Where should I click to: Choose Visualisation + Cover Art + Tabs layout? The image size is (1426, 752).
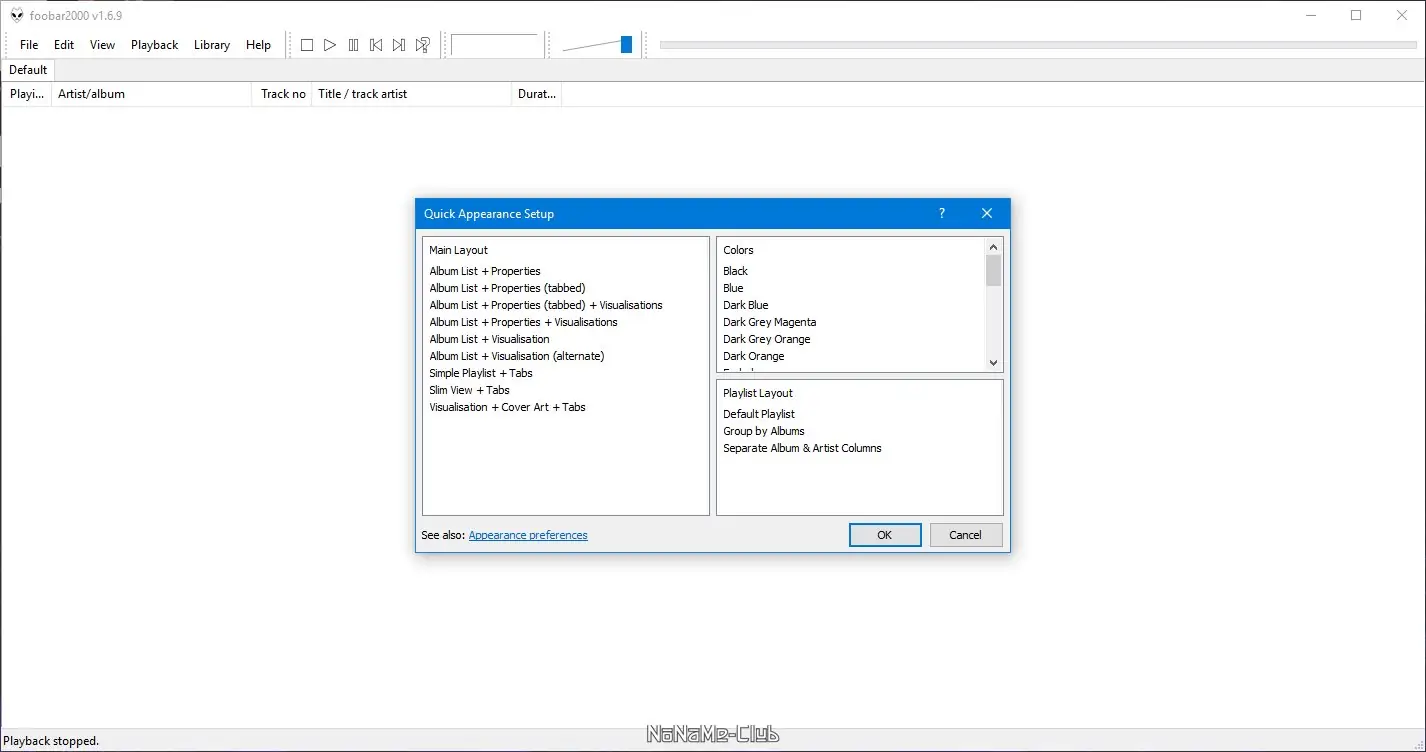point(508,407)
